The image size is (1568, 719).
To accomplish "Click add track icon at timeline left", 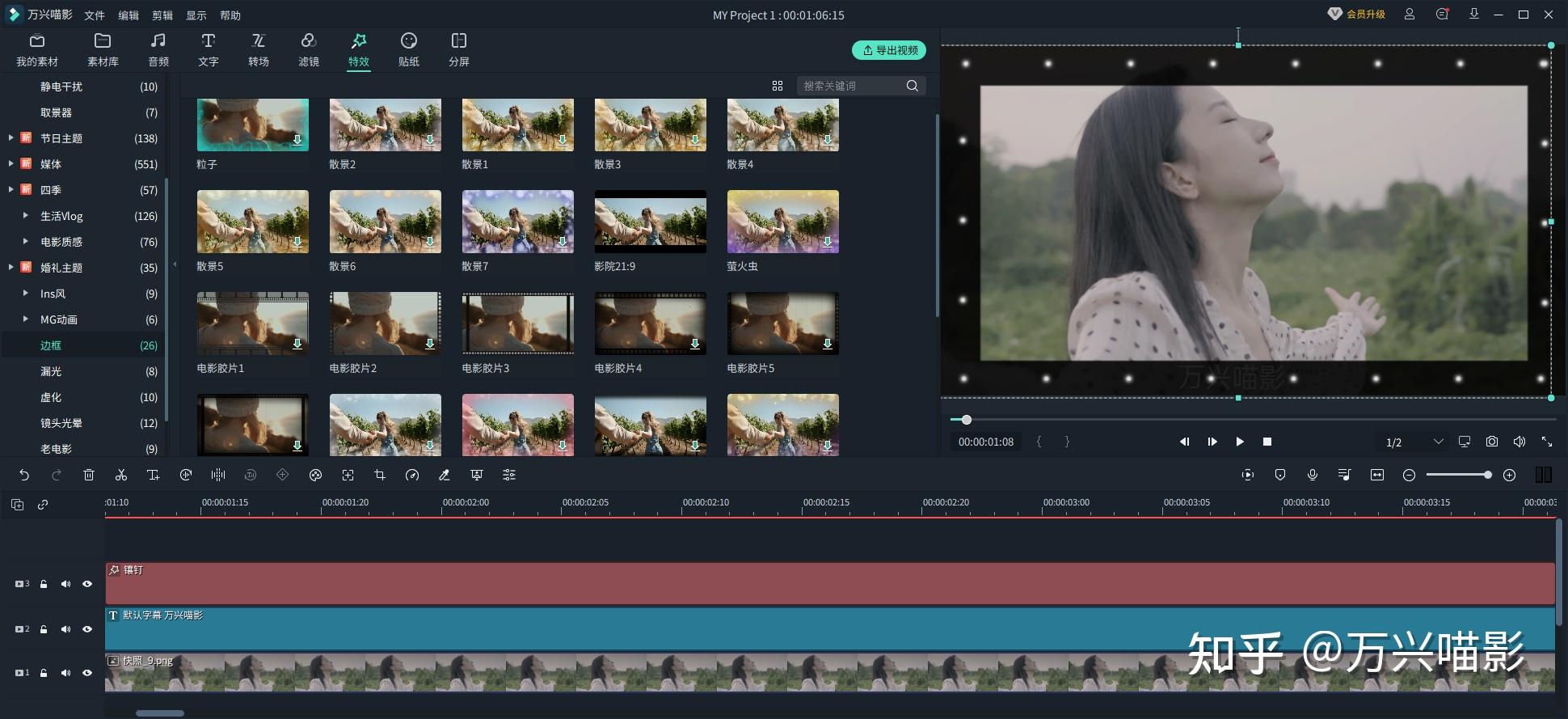I will [x=17, y=505].
